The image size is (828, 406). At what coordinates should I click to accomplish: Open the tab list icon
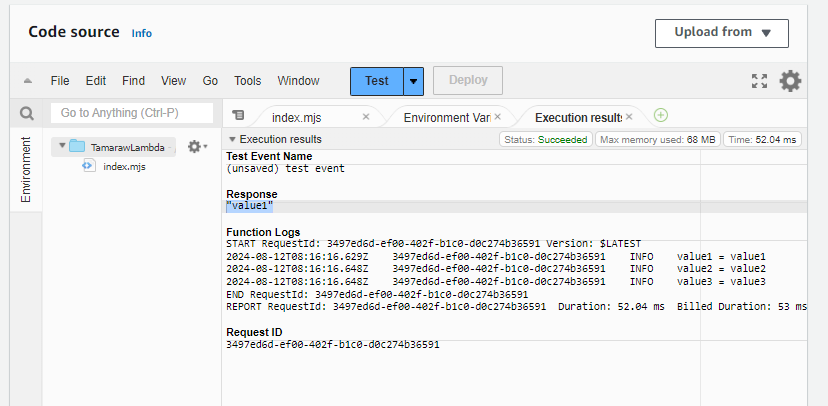click(x=238, y=116)
